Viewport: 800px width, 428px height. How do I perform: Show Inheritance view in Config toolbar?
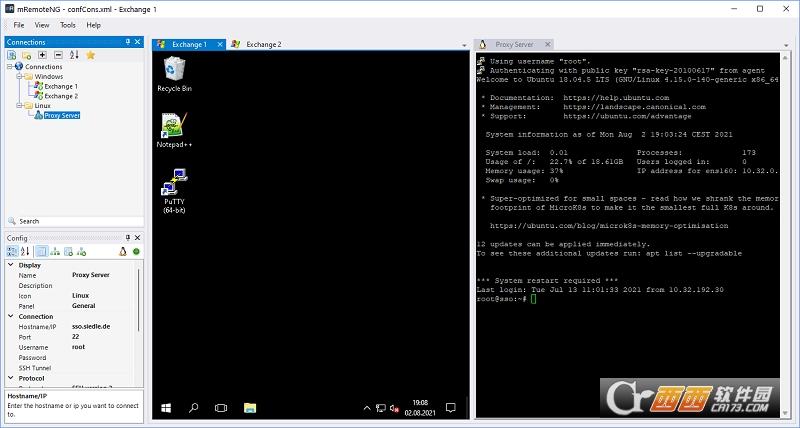tap(55, 251)
